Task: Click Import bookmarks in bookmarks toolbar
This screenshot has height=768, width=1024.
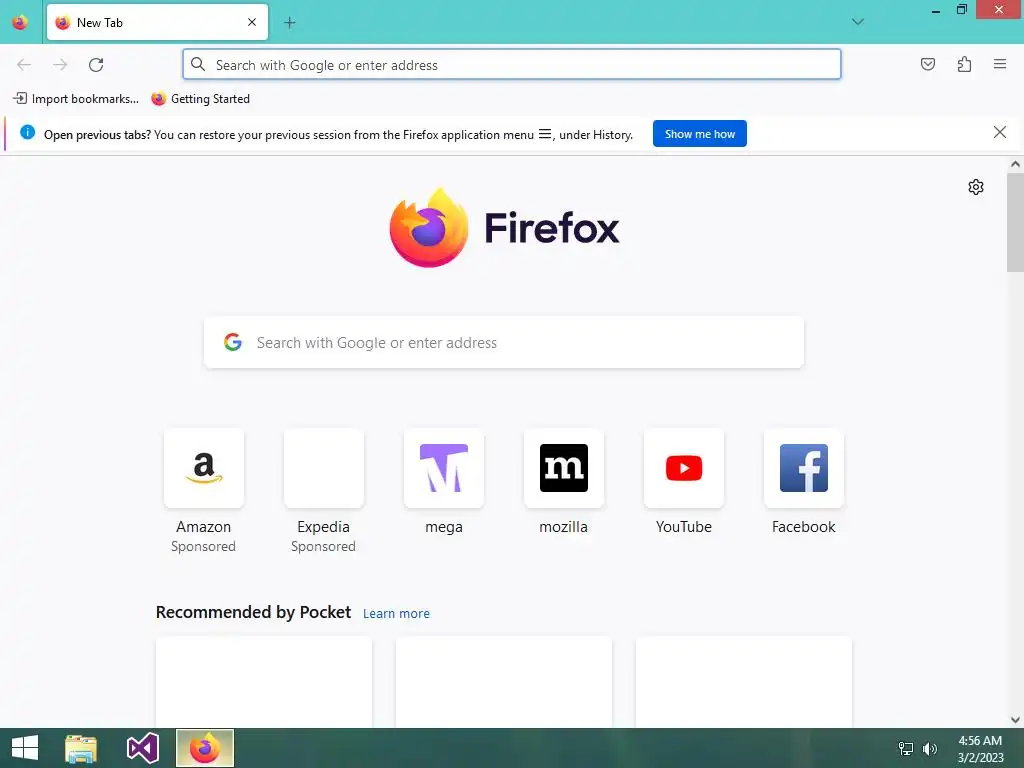Action: coord(76,99)
